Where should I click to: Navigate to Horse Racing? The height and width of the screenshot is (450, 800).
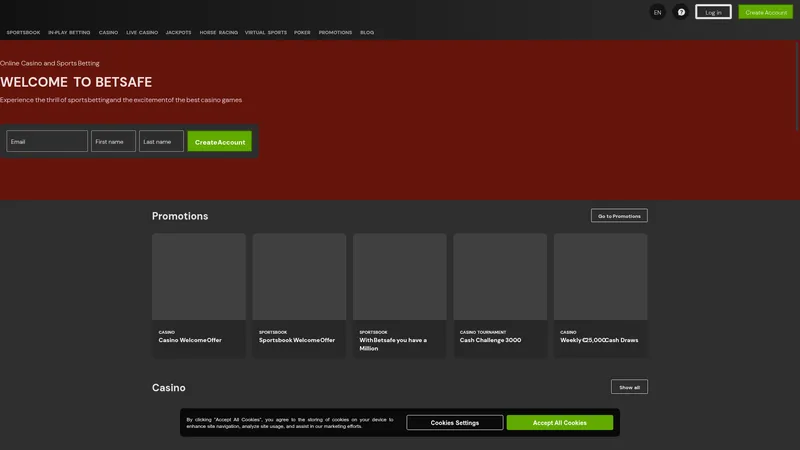coord(218,32)
